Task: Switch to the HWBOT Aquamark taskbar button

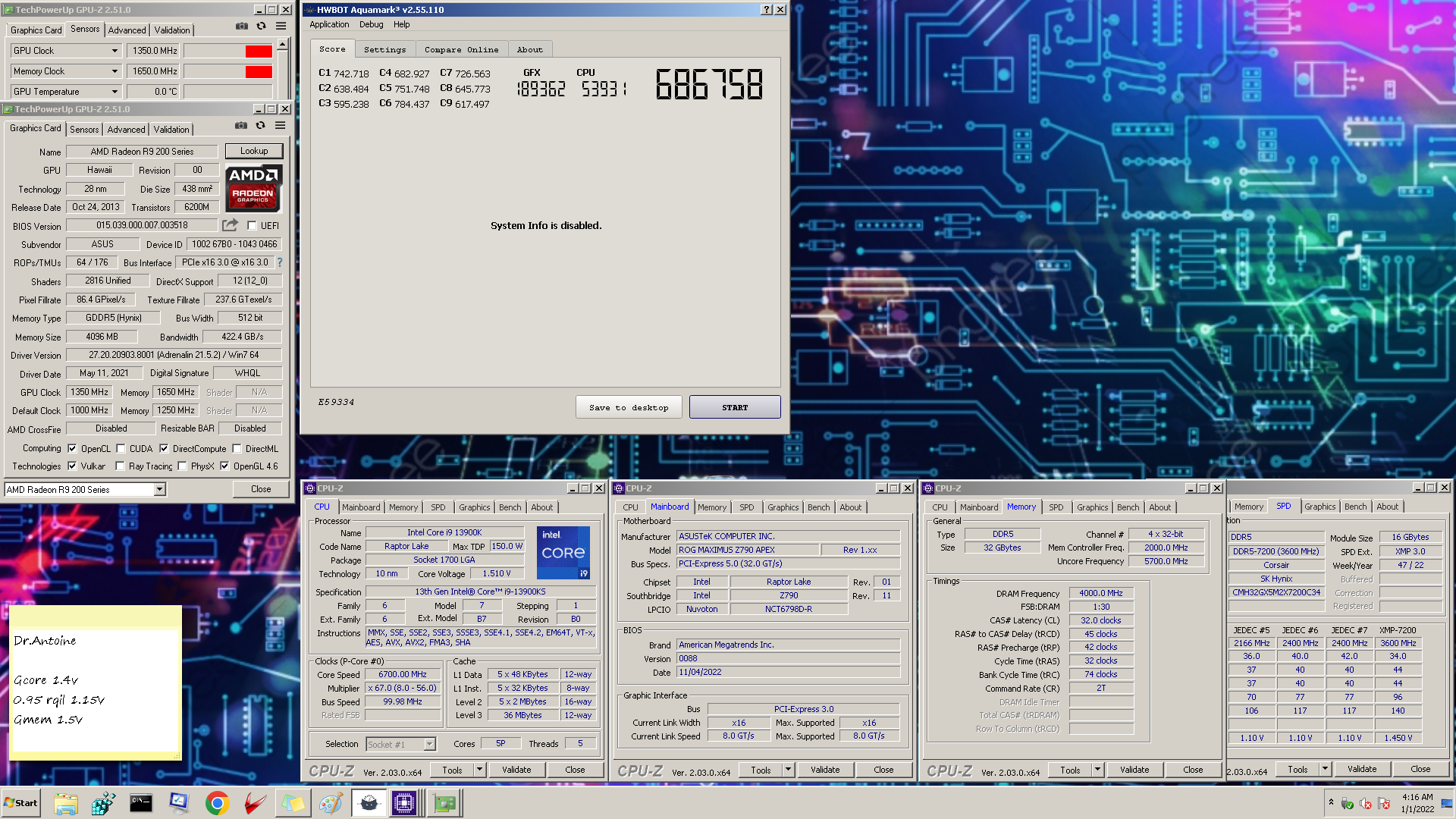Action: [369, 803]
